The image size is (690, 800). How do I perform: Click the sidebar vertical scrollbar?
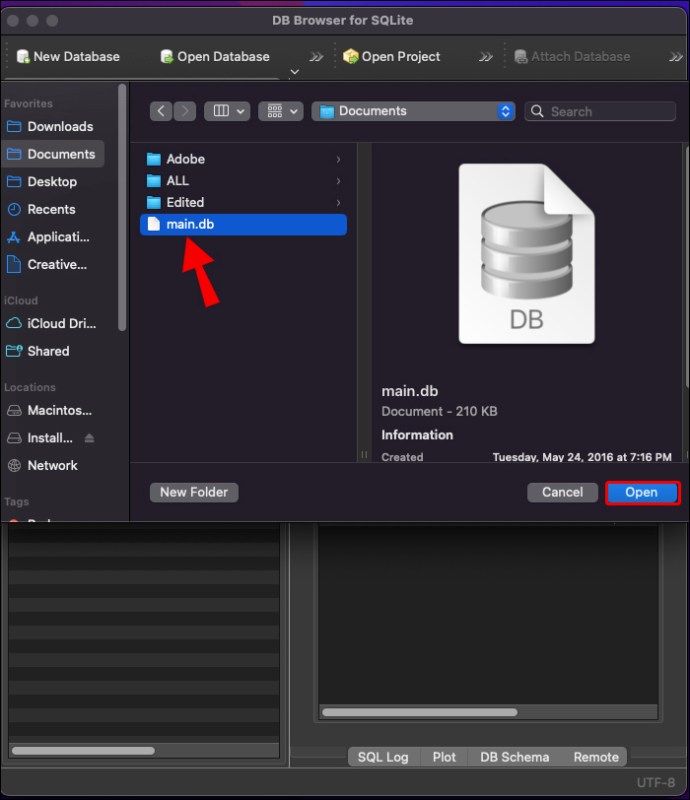coord(122,208)
